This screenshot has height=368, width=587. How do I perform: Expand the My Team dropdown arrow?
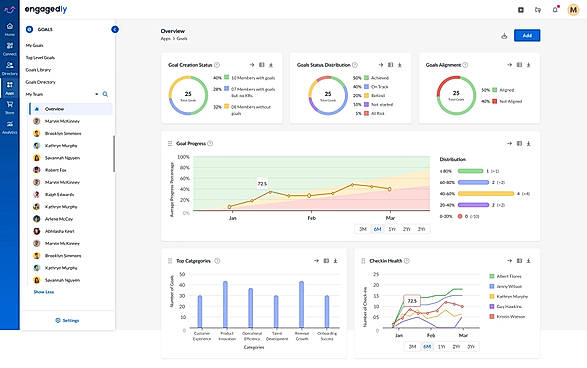click(x=97, y=94)
